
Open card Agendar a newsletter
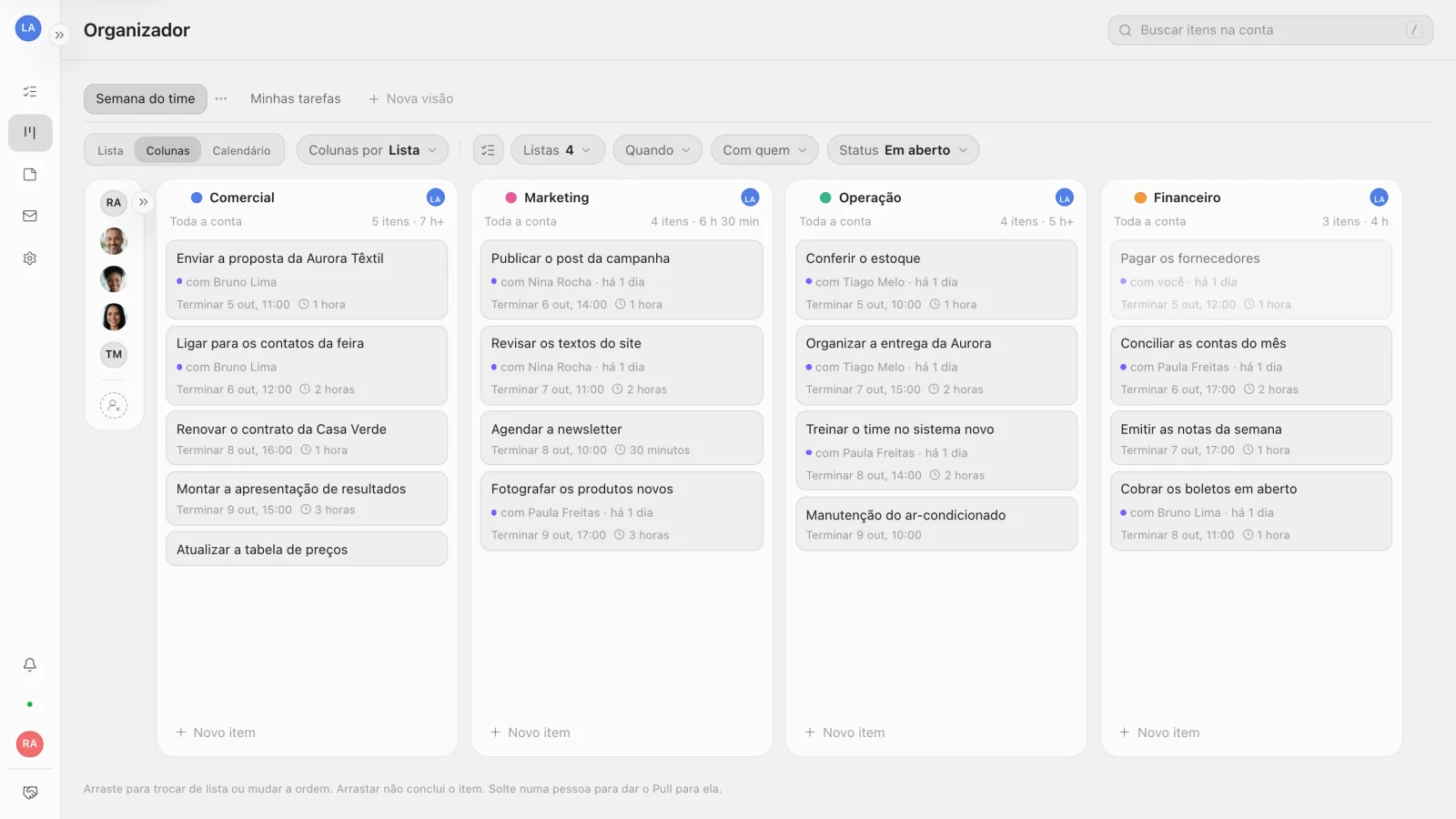(622, 439)
